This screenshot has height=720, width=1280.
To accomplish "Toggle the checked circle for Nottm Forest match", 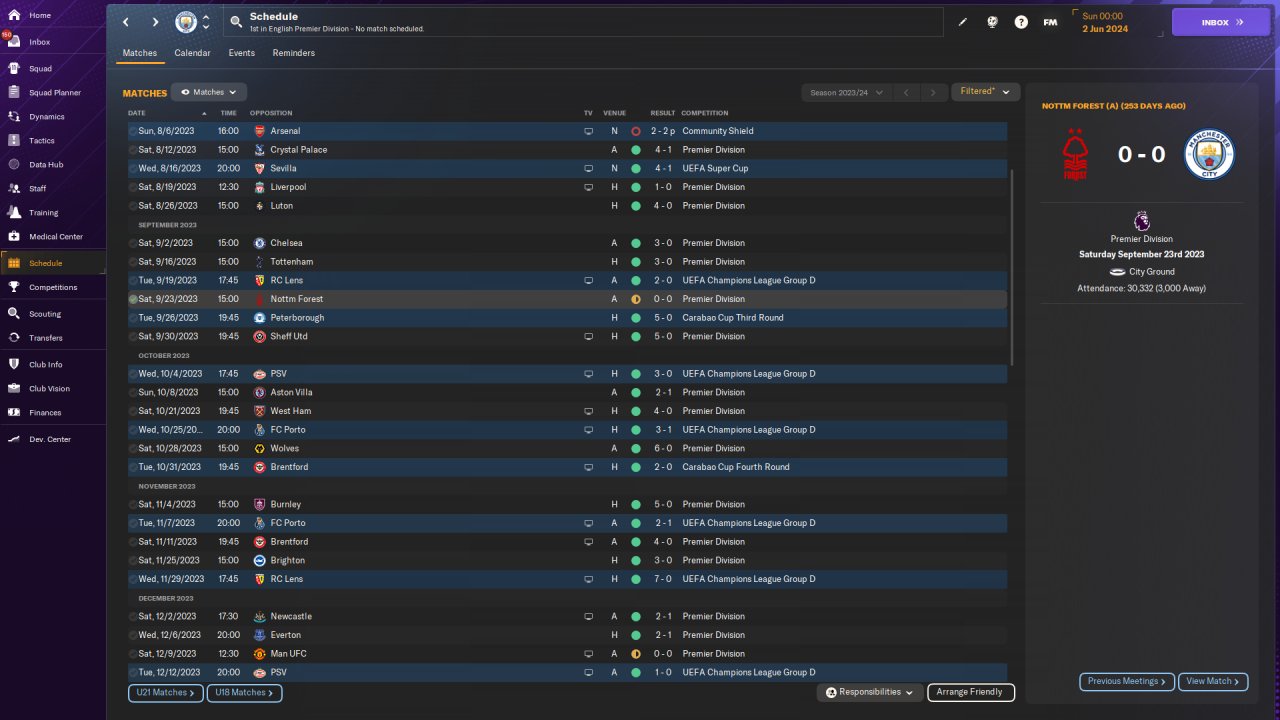I will 133,299.
